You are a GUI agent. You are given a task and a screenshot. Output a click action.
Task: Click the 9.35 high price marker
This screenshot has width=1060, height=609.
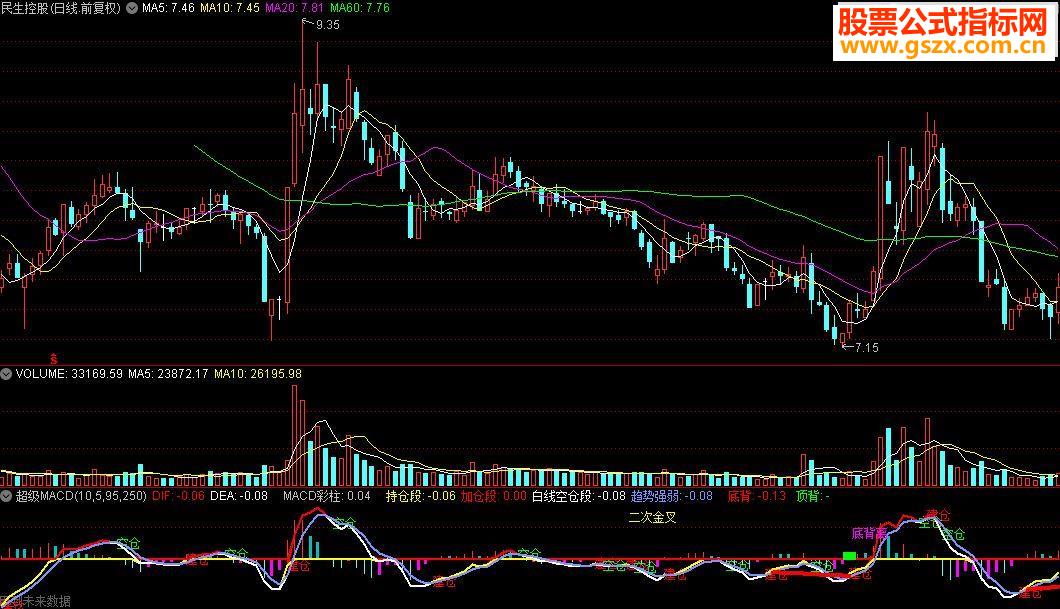327,25
